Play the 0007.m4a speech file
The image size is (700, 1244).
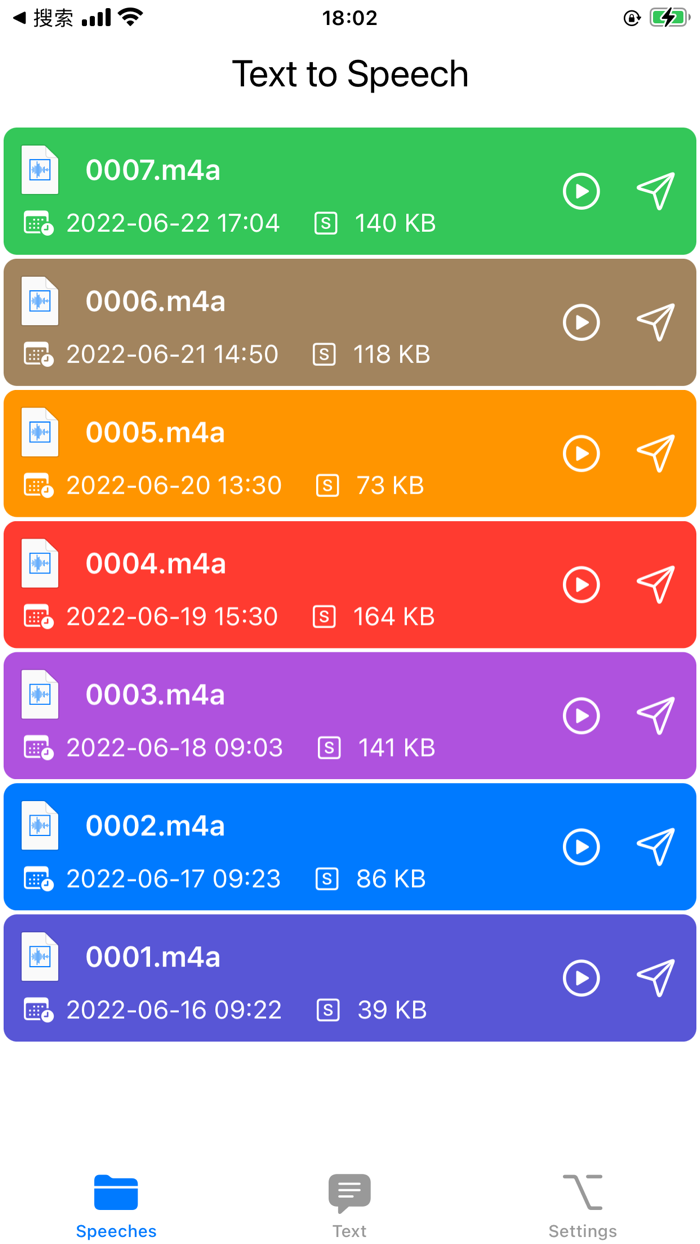(x=581, y=192)
